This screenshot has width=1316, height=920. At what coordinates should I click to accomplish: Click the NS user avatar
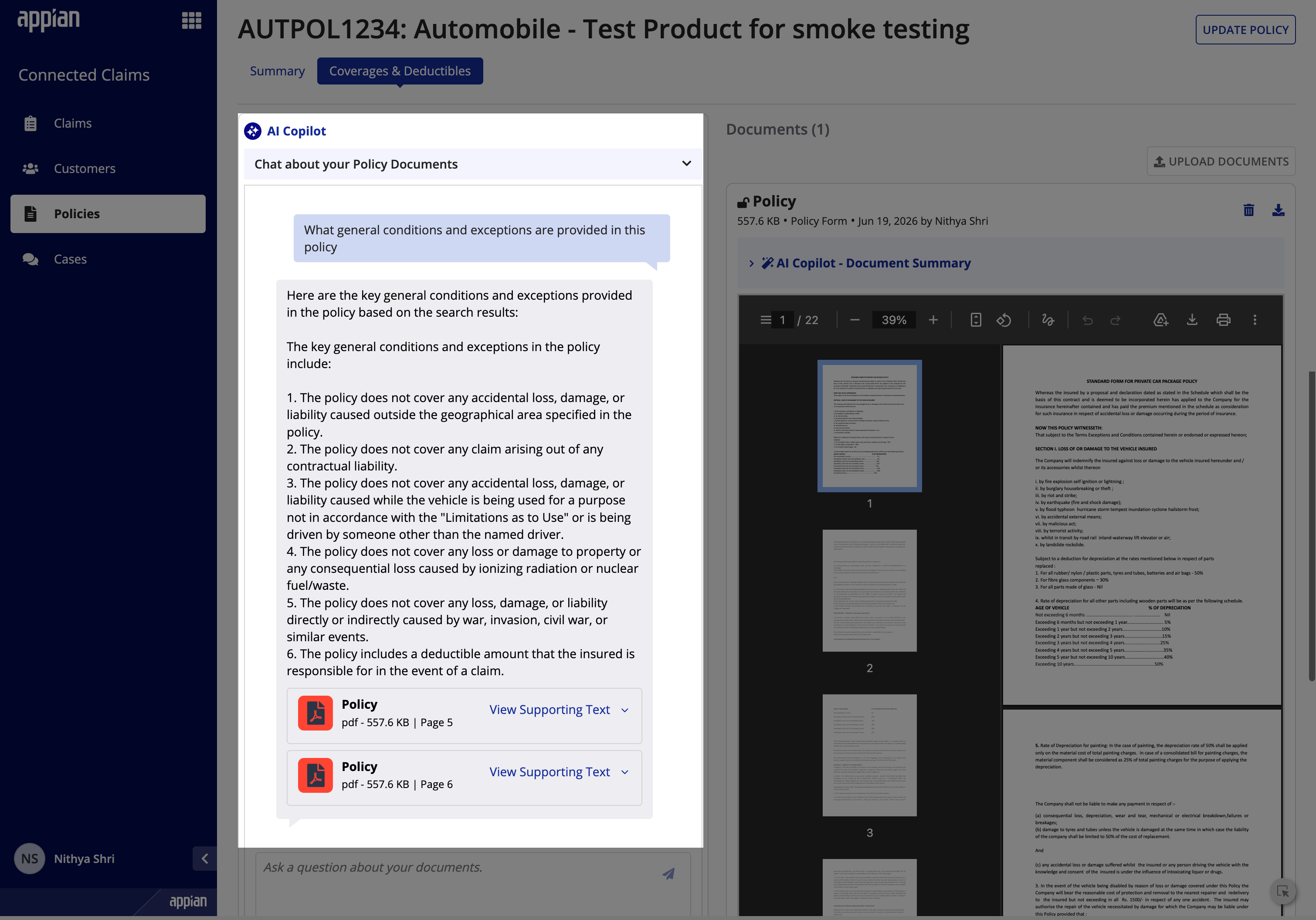coord(29,858)
